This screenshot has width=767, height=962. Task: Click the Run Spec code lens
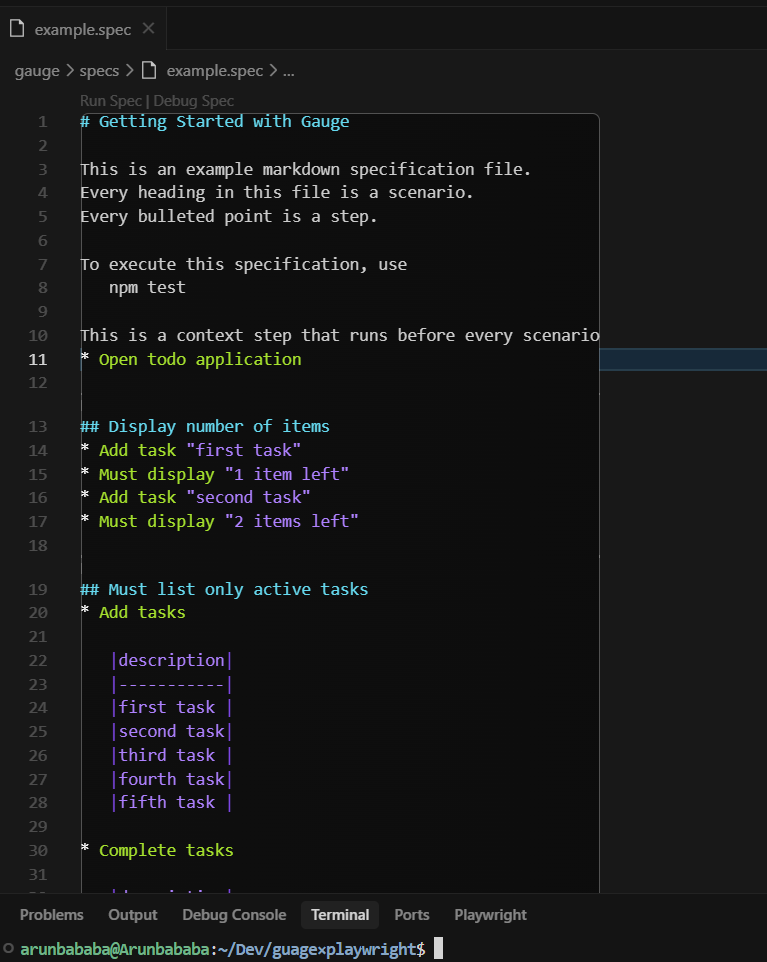[x=111, y=101]
